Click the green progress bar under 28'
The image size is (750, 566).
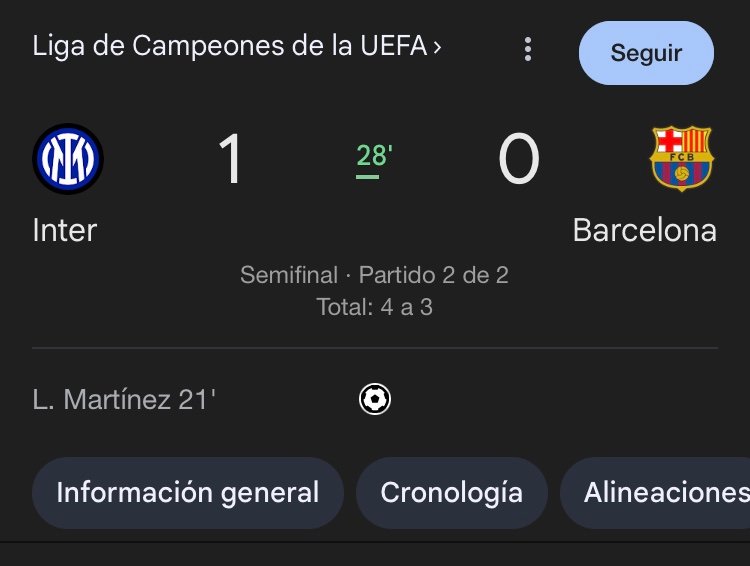click(x=367, y=177)
